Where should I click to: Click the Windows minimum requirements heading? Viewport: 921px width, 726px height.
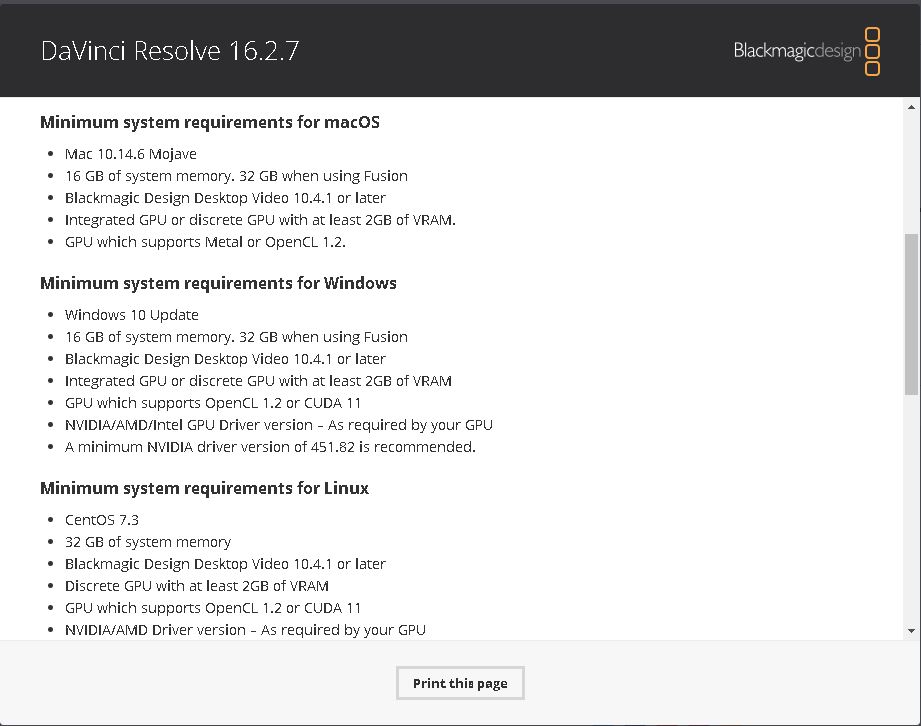(218, 283)
